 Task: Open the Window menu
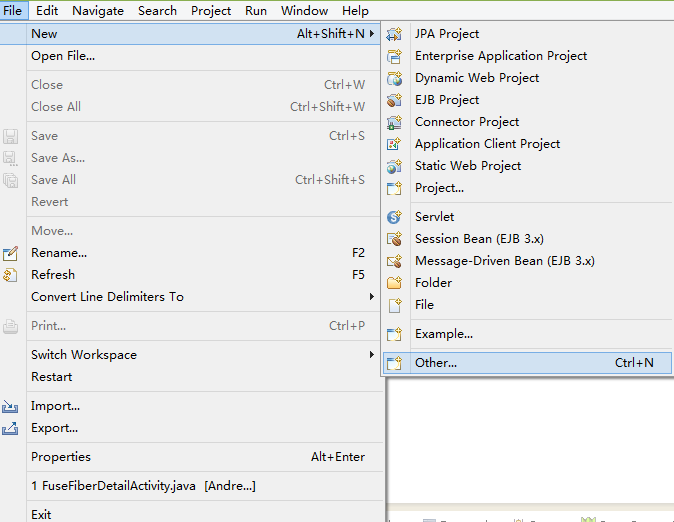click(304, 10)
